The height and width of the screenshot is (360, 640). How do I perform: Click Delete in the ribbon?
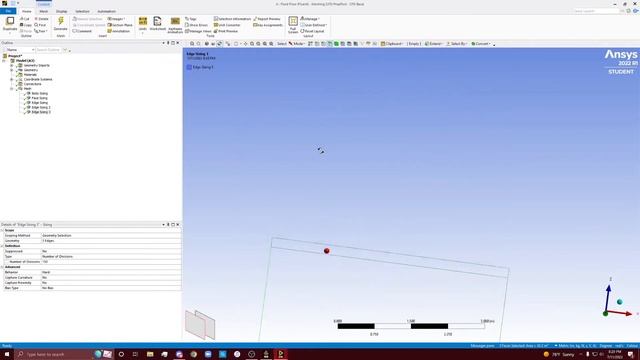42,19
